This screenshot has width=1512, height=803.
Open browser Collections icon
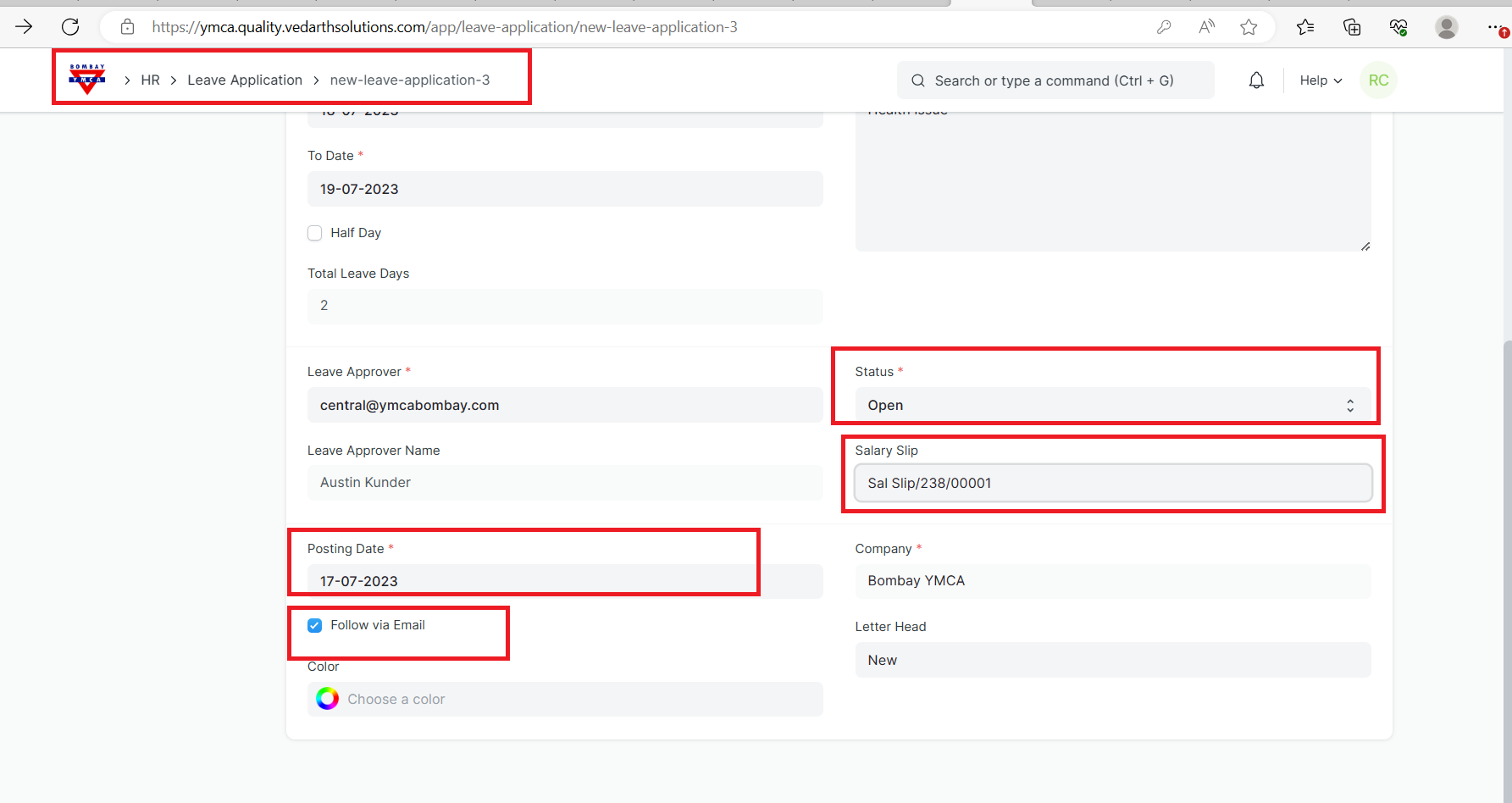[x=1352, y=27]
